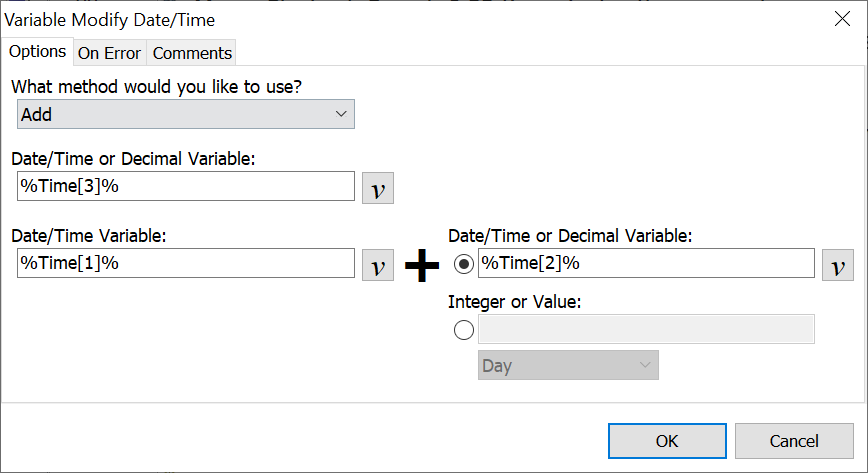Open variable picker for the %Time[2]% field
868x473 pixels.
[837, 264]
